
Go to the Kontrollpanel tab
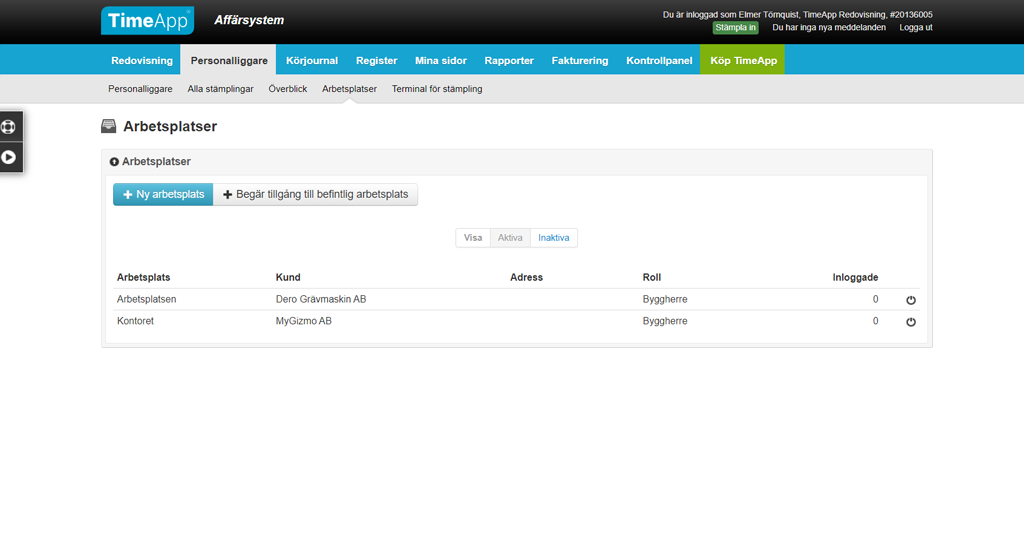point(659,60)
